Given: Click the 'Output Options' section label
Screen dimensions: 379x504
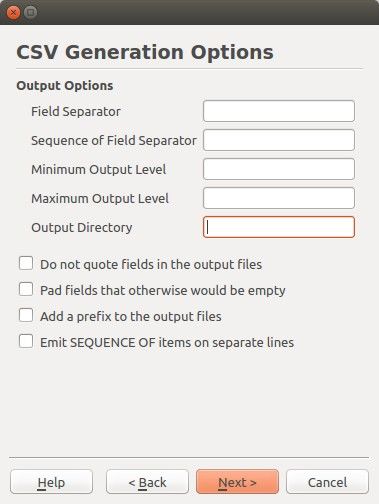Looking at the screenshot, I should (x=65, y=86).
